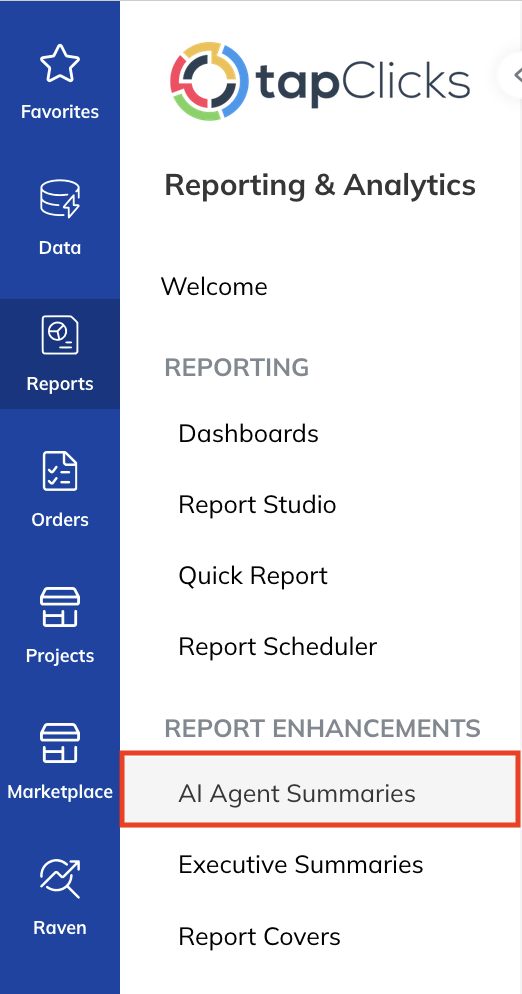Open the Orders checklist icon
Viewport: 522px width, 994px height.
click(x=60, y=471)
